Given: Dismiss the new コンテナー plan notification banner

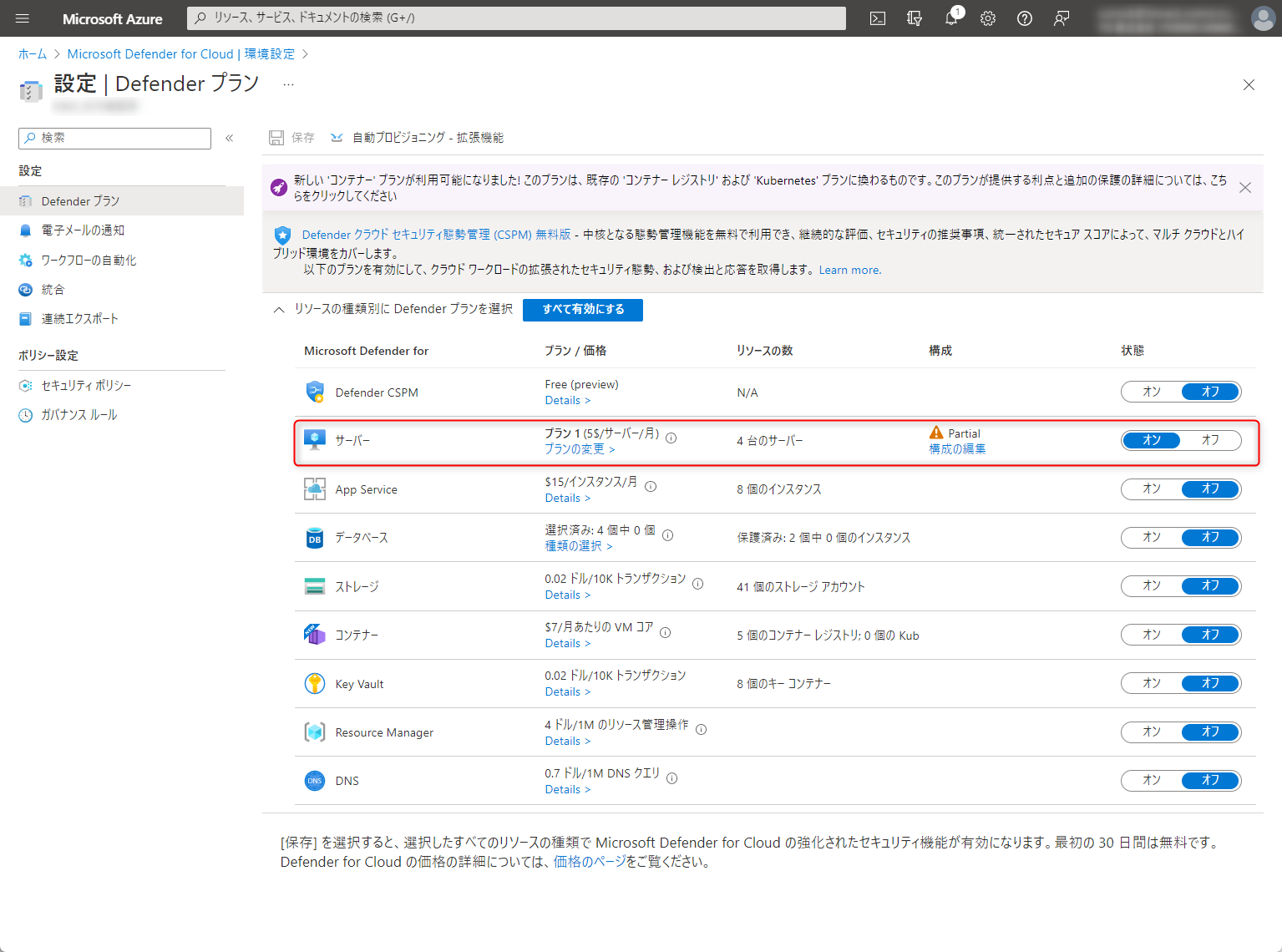Looking at the screenshot, I should pos(1245,188).
